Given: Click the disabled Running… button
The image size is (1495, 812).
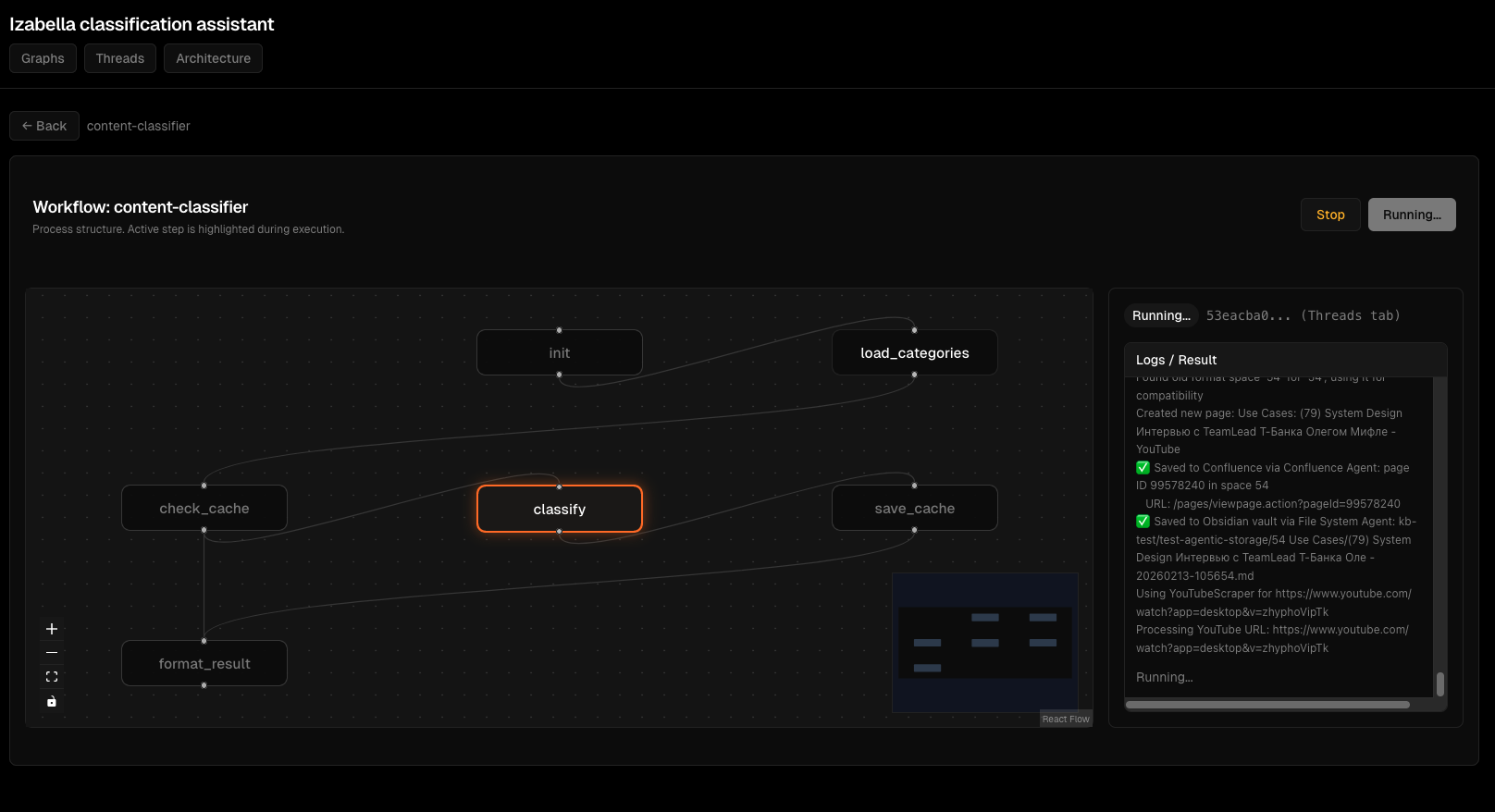Looking at the screenshot, I should [x=1411, y=215].
